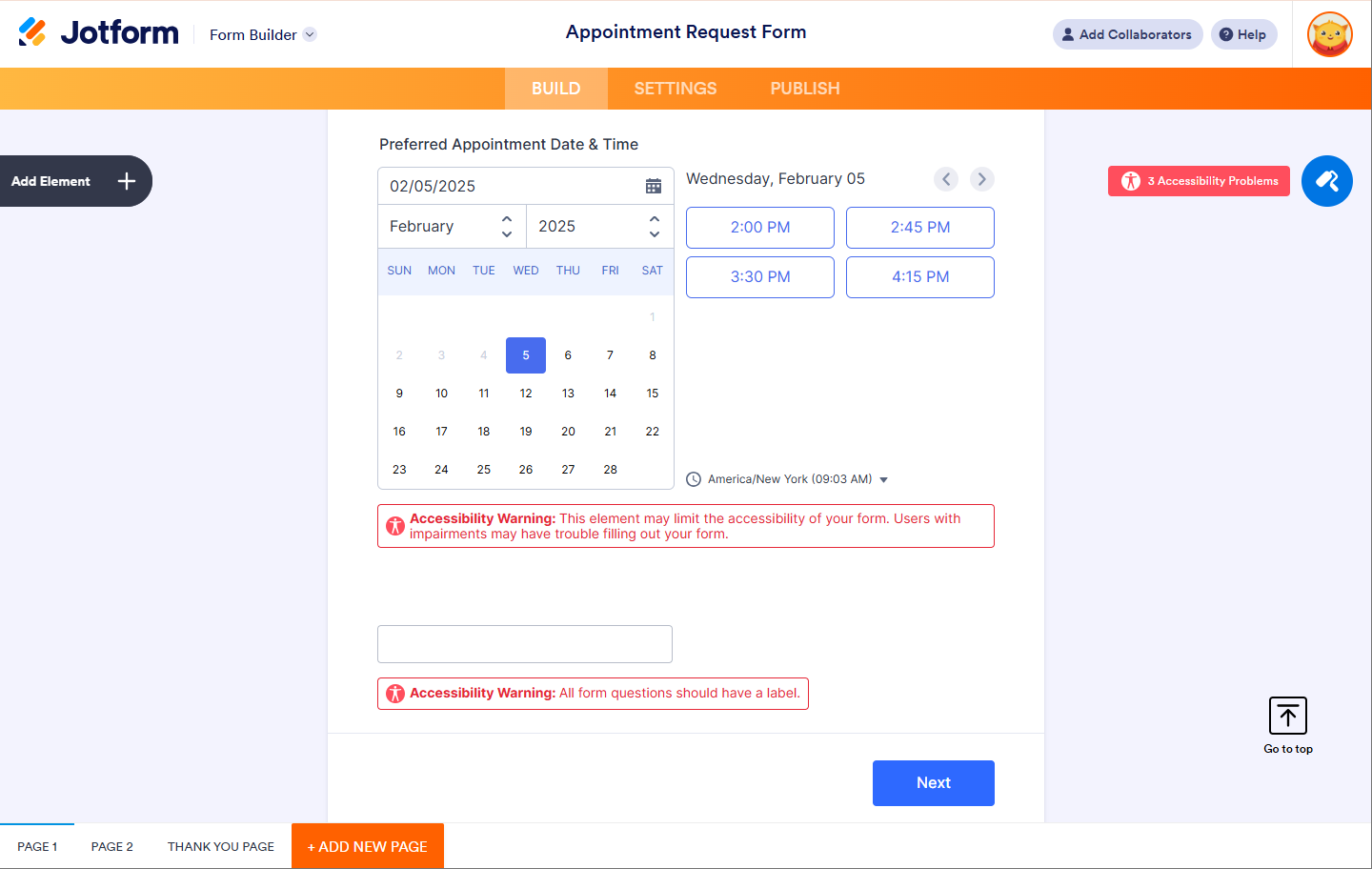Select the 2:00 PM time slot

(760, 228)
